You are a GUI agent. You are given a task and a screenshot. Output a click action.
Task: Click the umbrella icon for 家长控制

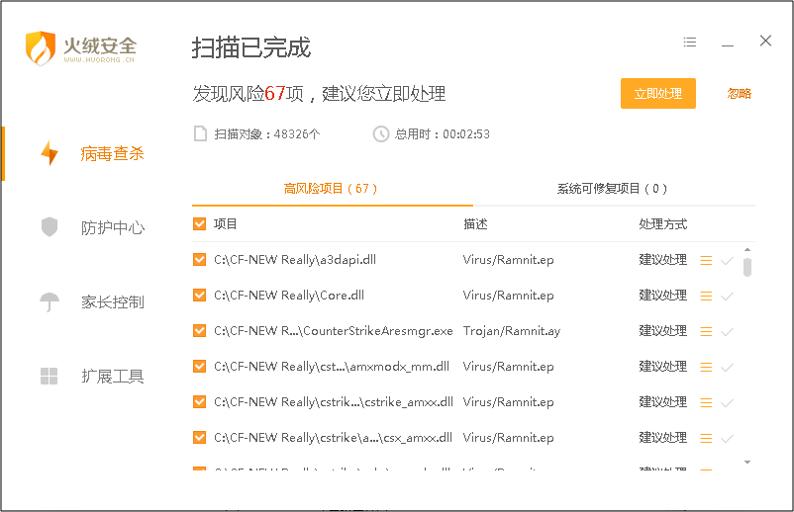click(x=49, y=302)
